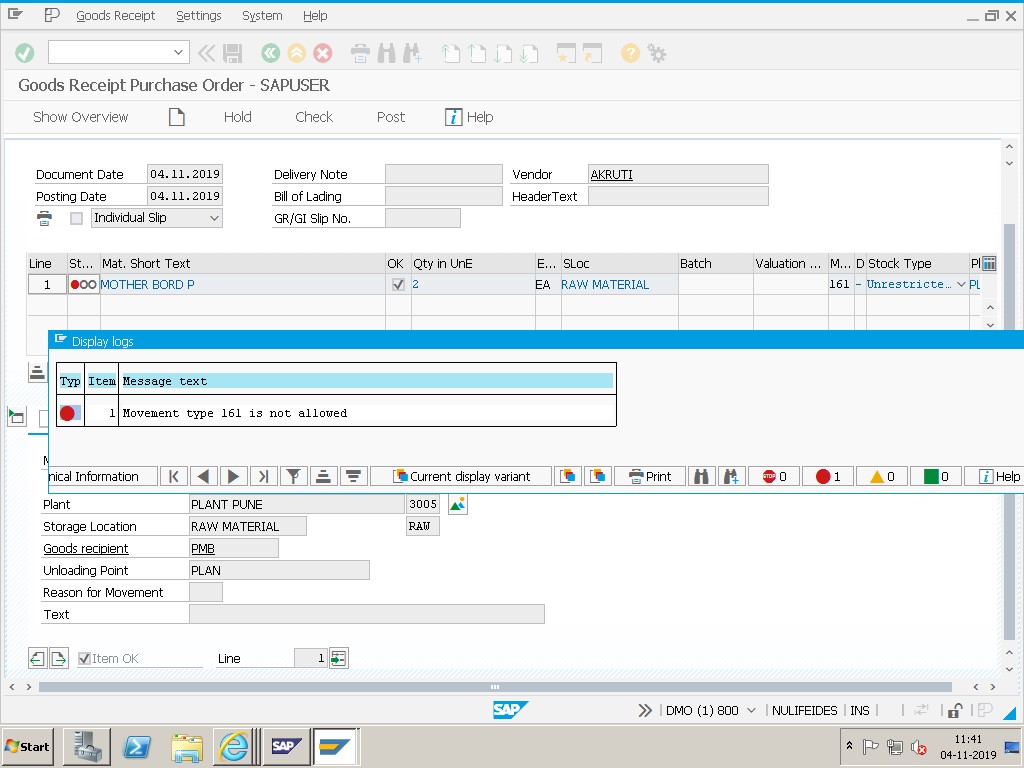Click the go to line icon next to Line field
Viewport: 1024px width, 768px height.
(x=338, y=658)
